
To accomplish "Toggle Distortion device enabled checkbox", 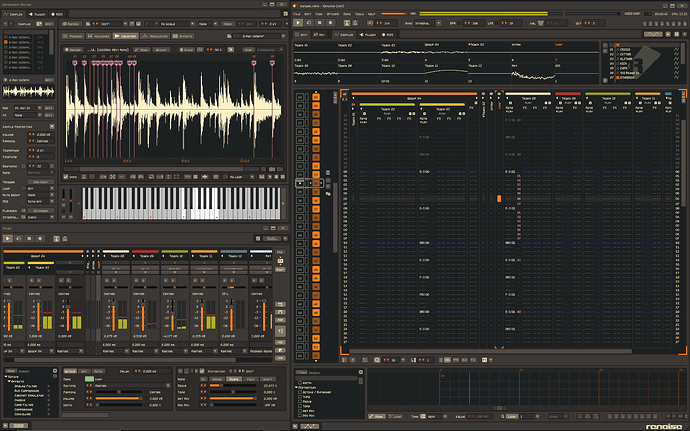I will coord(202,371).
